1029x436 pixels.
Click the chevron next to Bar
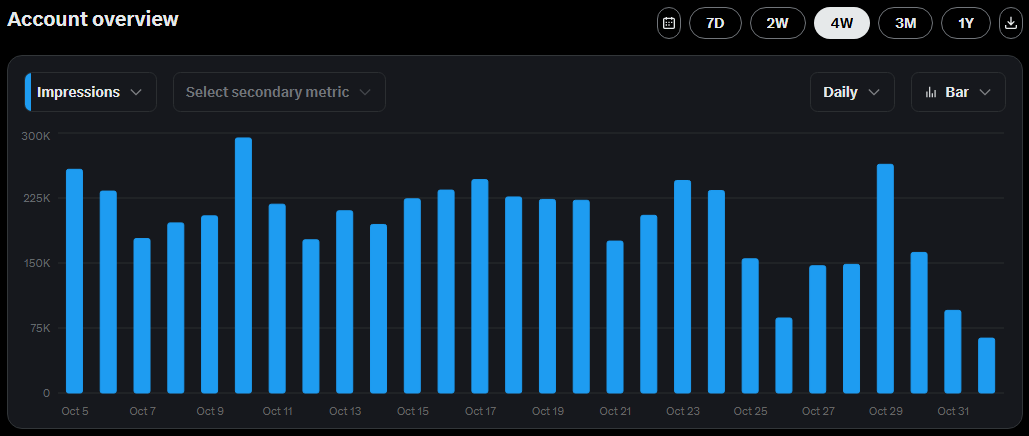(x=986, y=92)
